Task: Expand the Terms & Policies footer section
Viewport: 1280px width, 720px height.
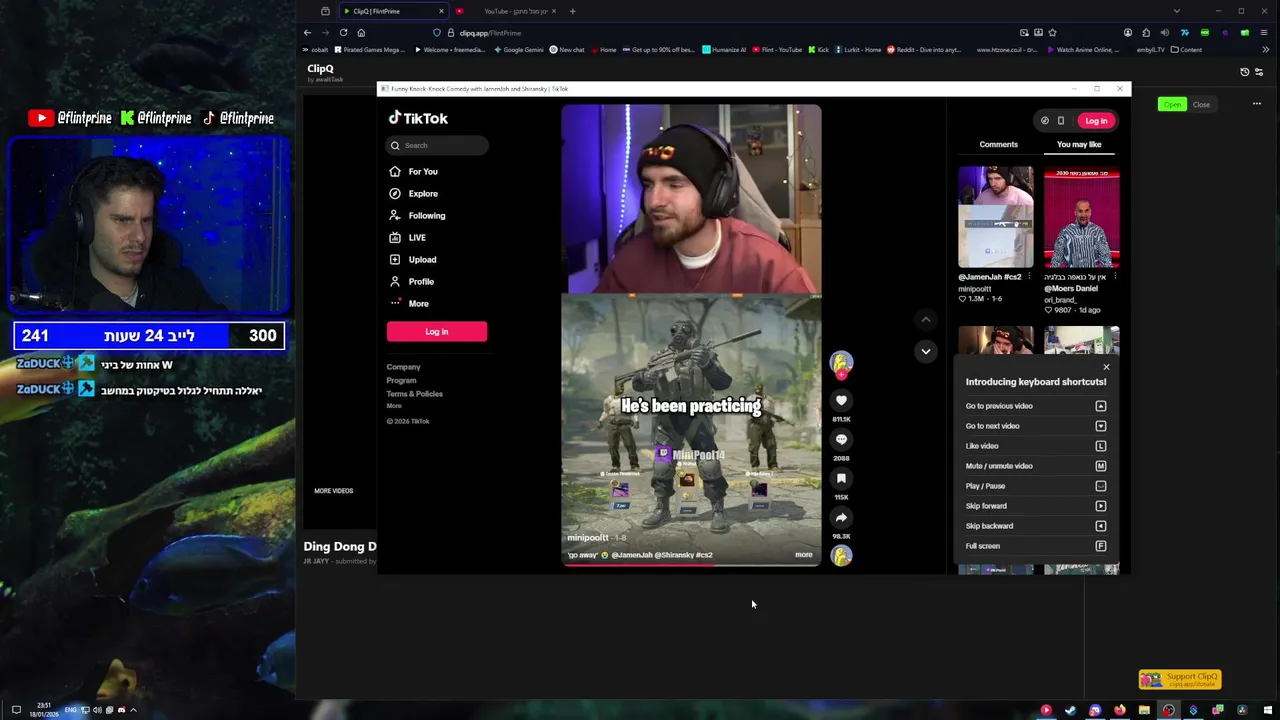Action: tap(415, 394)
